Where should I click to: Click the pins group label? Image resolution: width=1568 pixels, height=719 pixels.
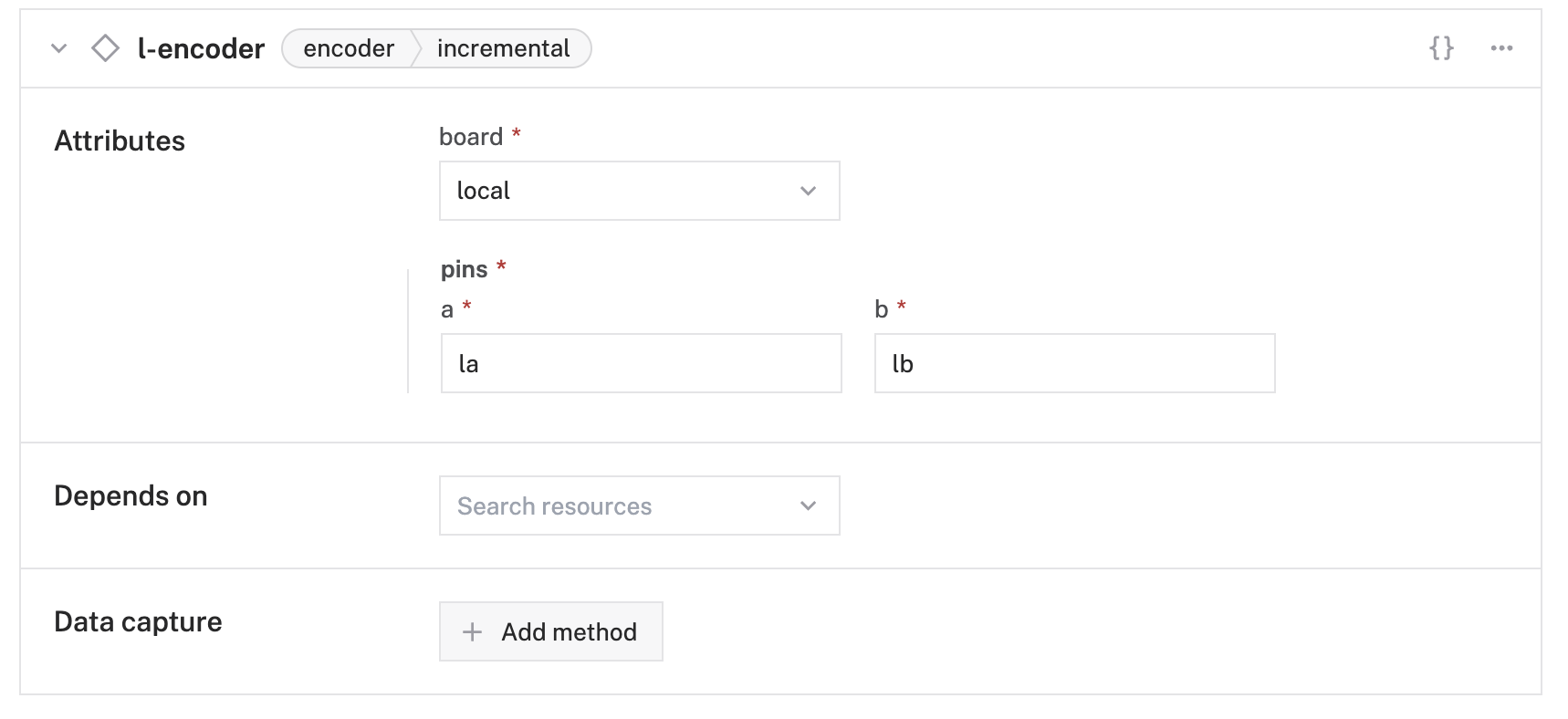click(465, 269)
